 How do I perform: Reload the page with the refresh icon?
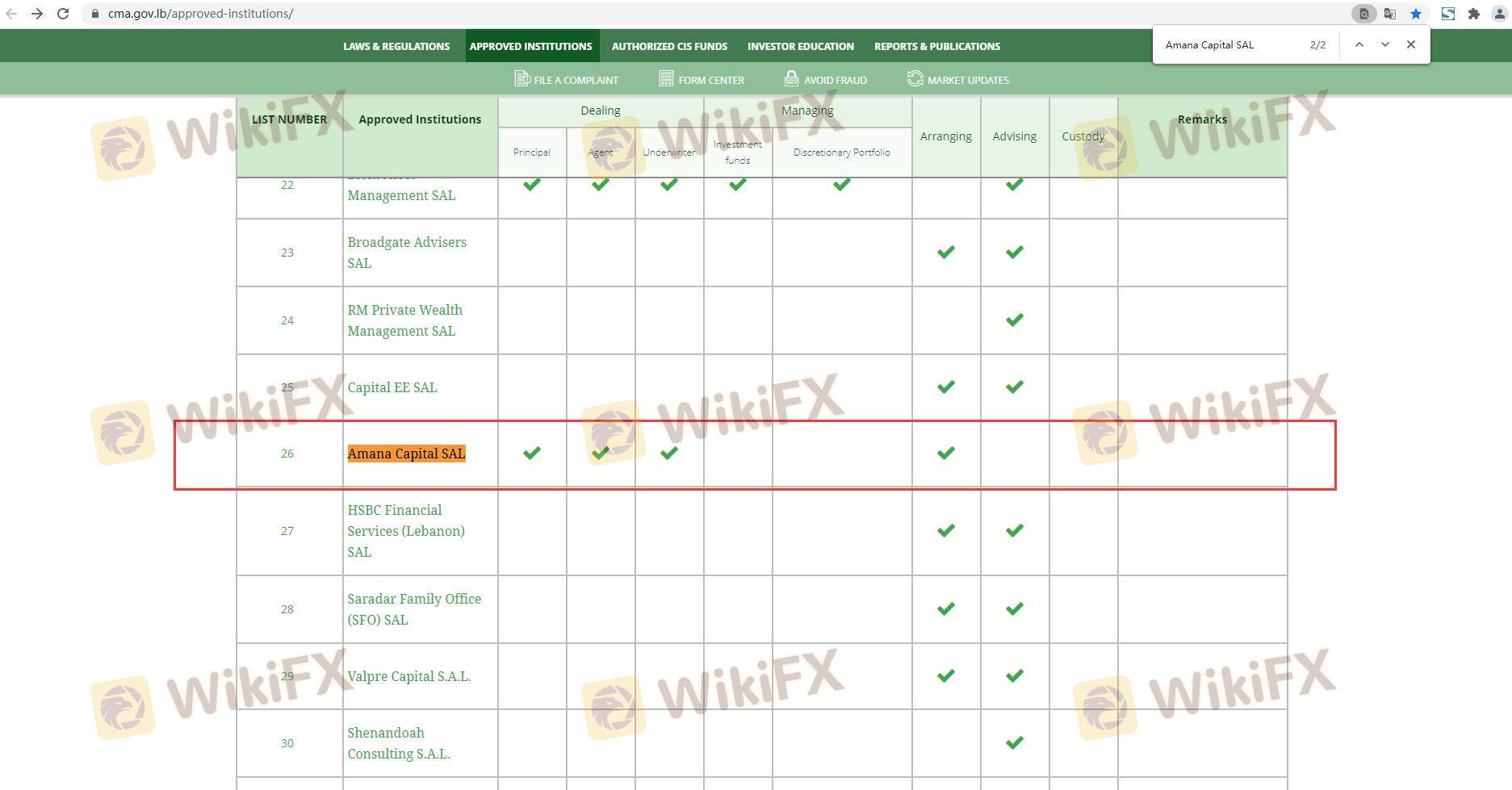(x=63, y=14)
